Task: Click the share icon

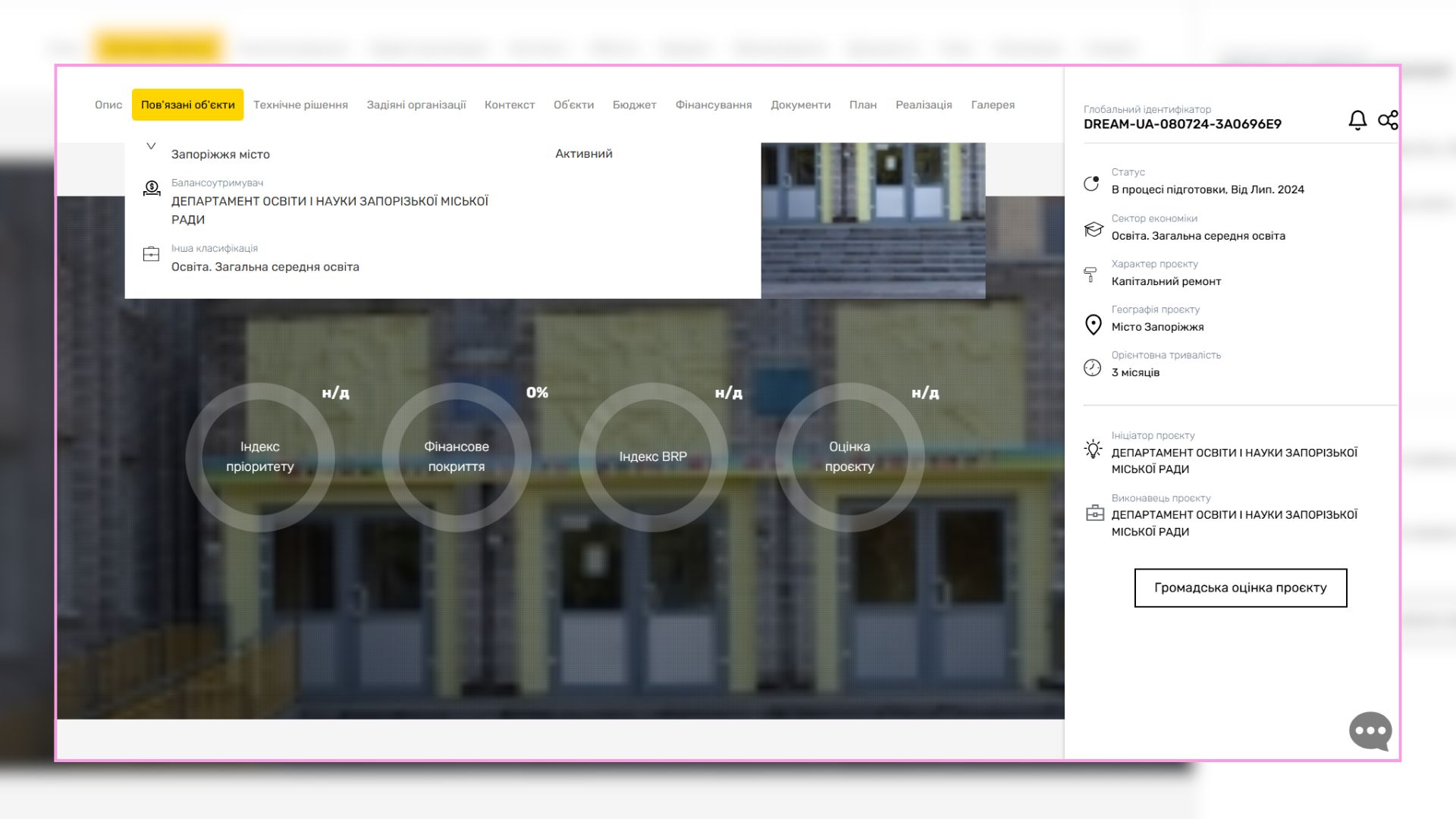Action: 1388,120
